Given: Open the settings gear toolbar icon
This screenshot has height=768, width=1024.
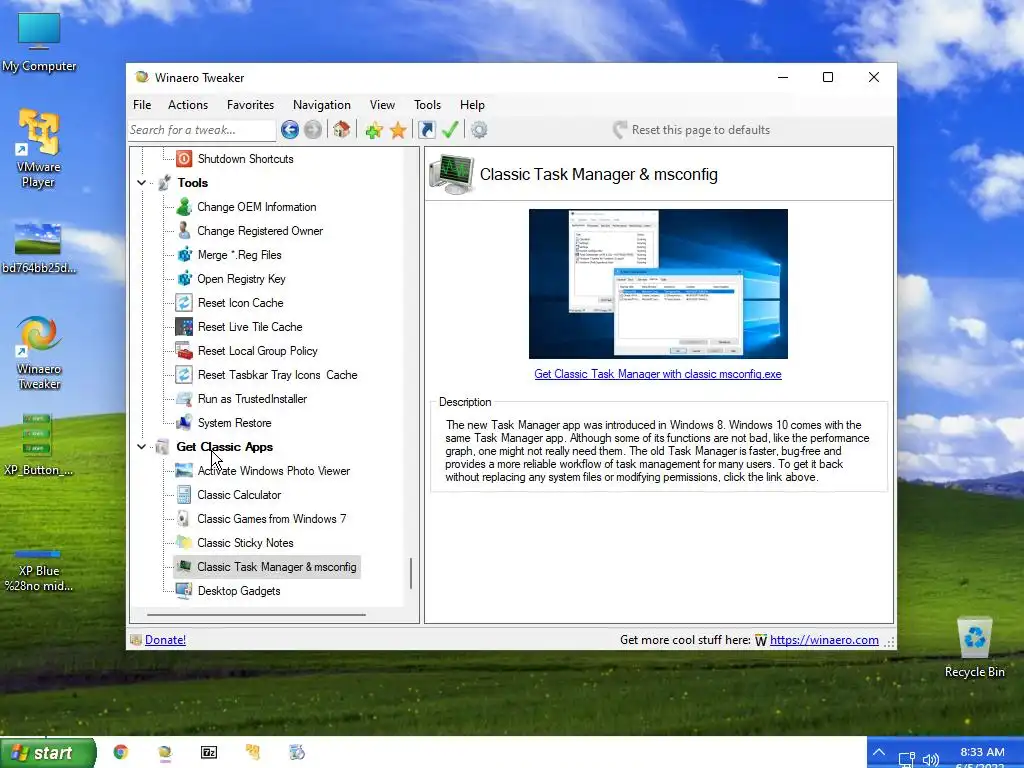Looking at the screenshot, I should (x=479, y=130).
